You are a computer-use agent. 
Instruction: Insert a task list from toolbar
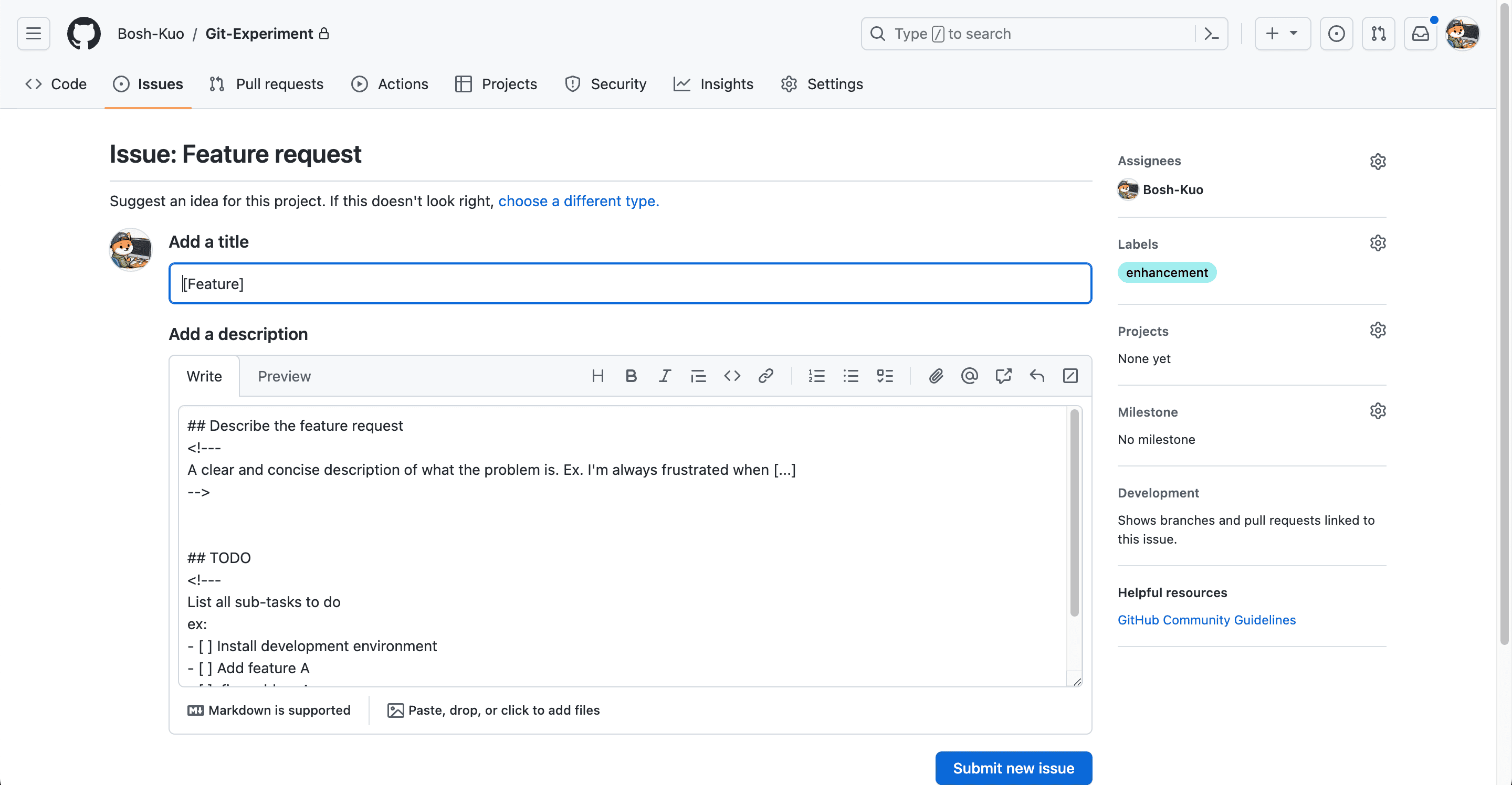pyautogui.click(x=885, y=376)
